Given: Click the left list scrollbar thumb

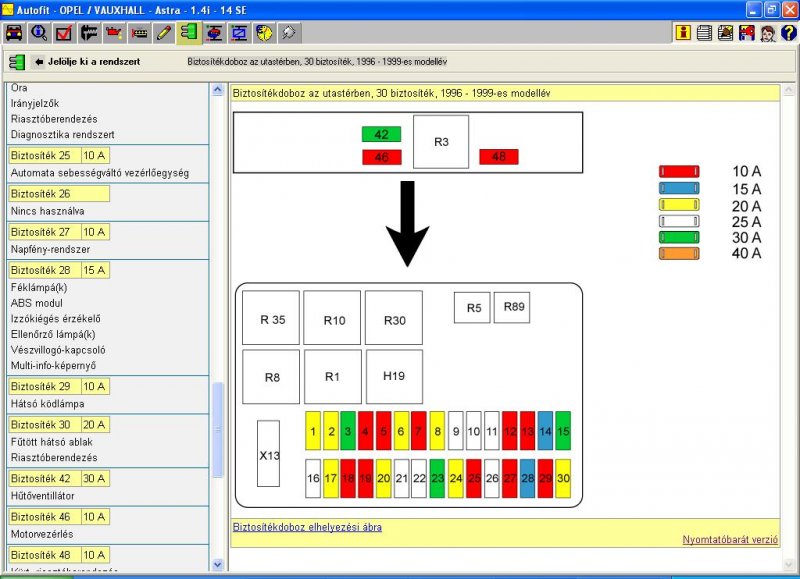Looking at the screenshot, I should 217,430.
